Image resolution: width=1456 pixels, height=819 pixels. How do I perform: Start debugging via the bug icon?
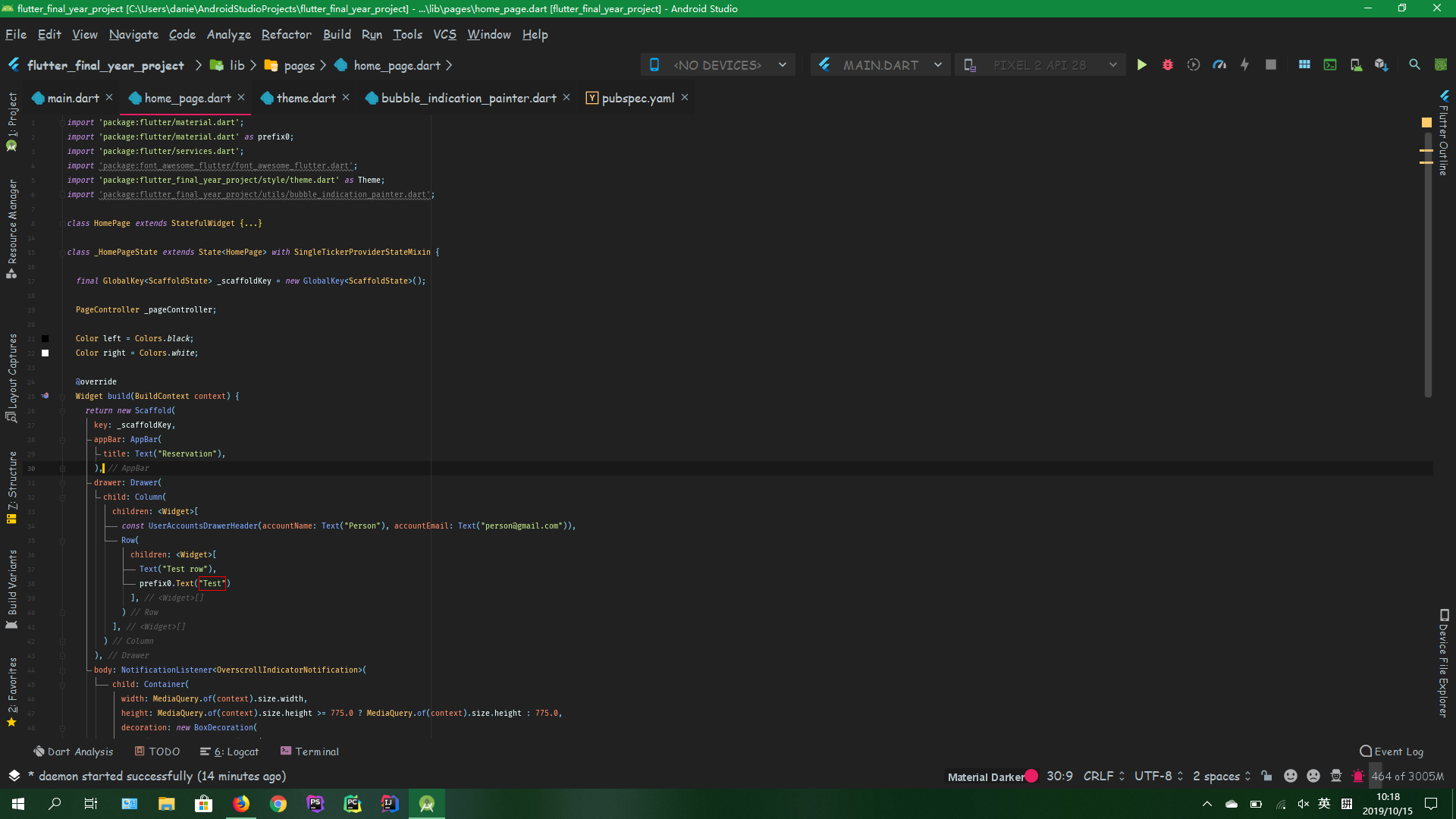pyautogui.click(x=1168, y=64)
